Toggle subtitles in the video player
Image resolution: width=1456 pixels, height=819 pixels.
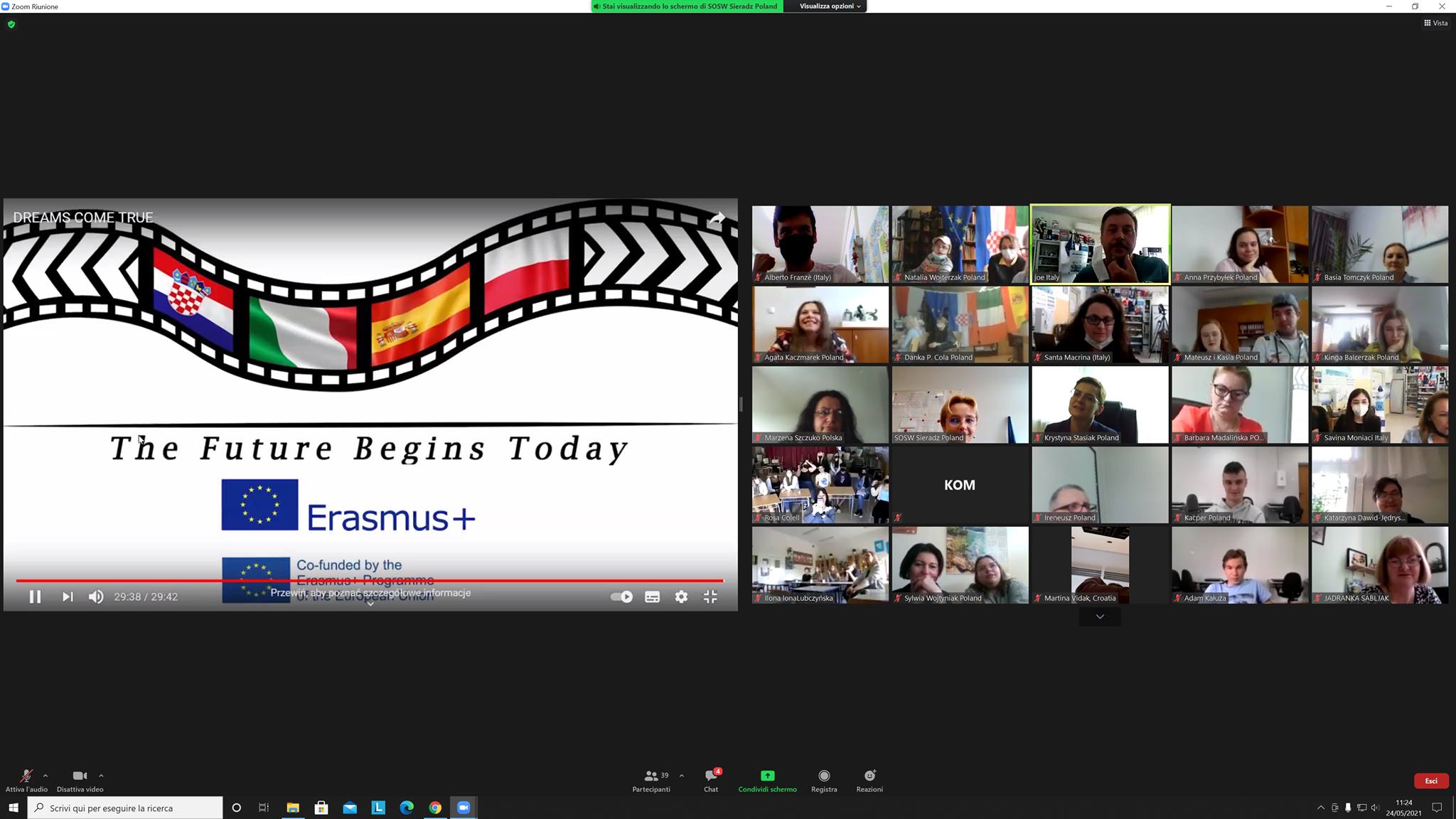pyautogui.click(x=652, y=596)
